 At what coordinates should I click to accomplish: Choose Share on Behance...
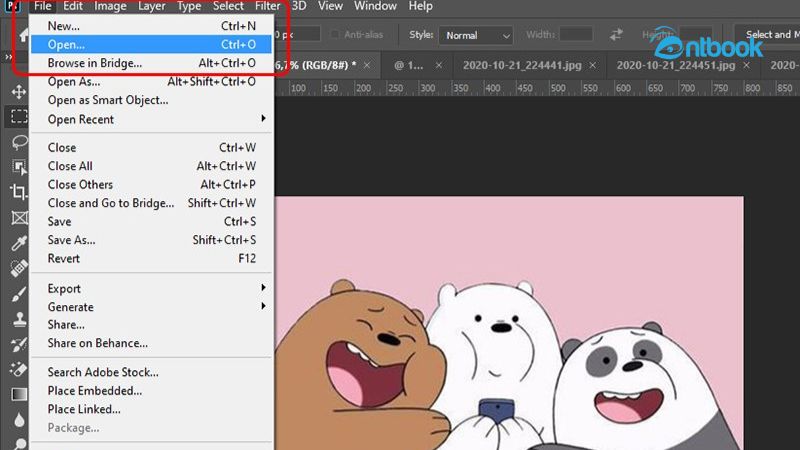[152, 343]
